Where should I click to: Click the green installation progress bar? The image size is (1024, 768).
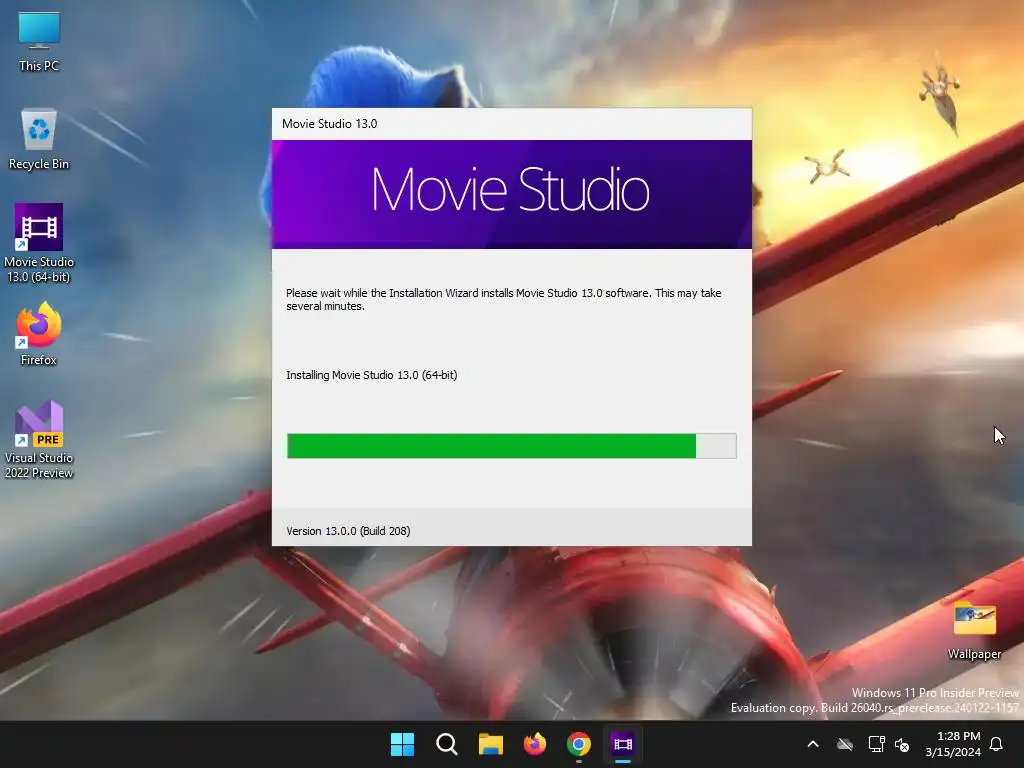point(511,446)
